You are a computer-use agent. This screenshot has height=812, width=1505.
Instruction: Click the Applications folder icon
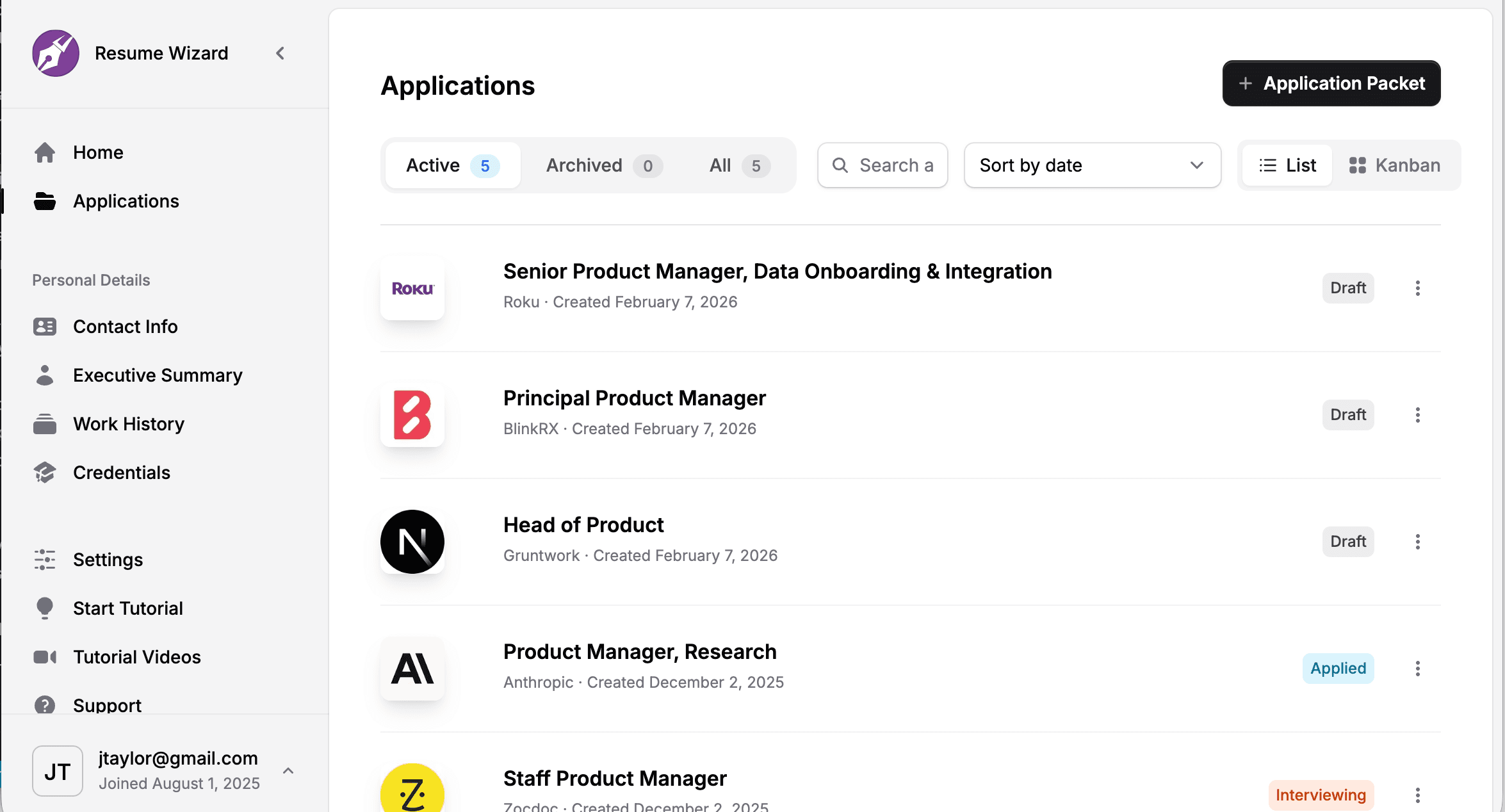click(45, 201)
